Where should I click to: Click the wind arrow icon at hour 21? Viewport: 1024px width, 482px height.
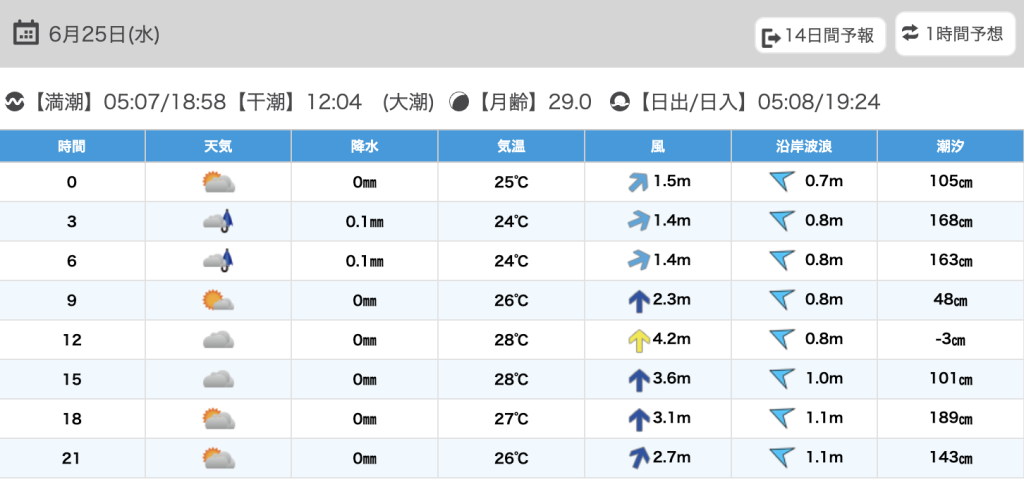point(637,458)
